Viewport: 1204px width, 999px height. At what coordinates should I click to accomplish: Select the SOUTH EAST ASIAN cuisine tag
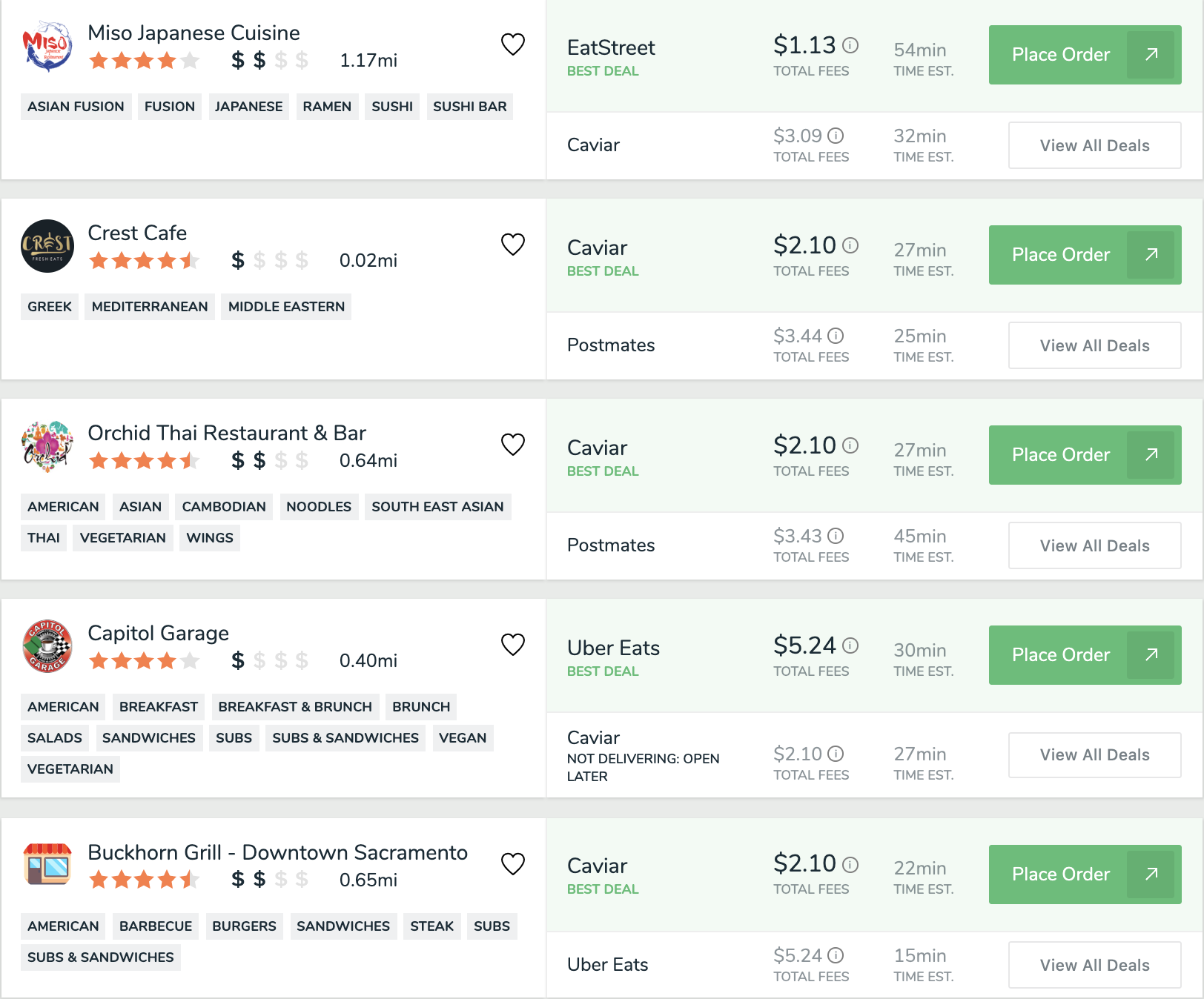point(437,507)
